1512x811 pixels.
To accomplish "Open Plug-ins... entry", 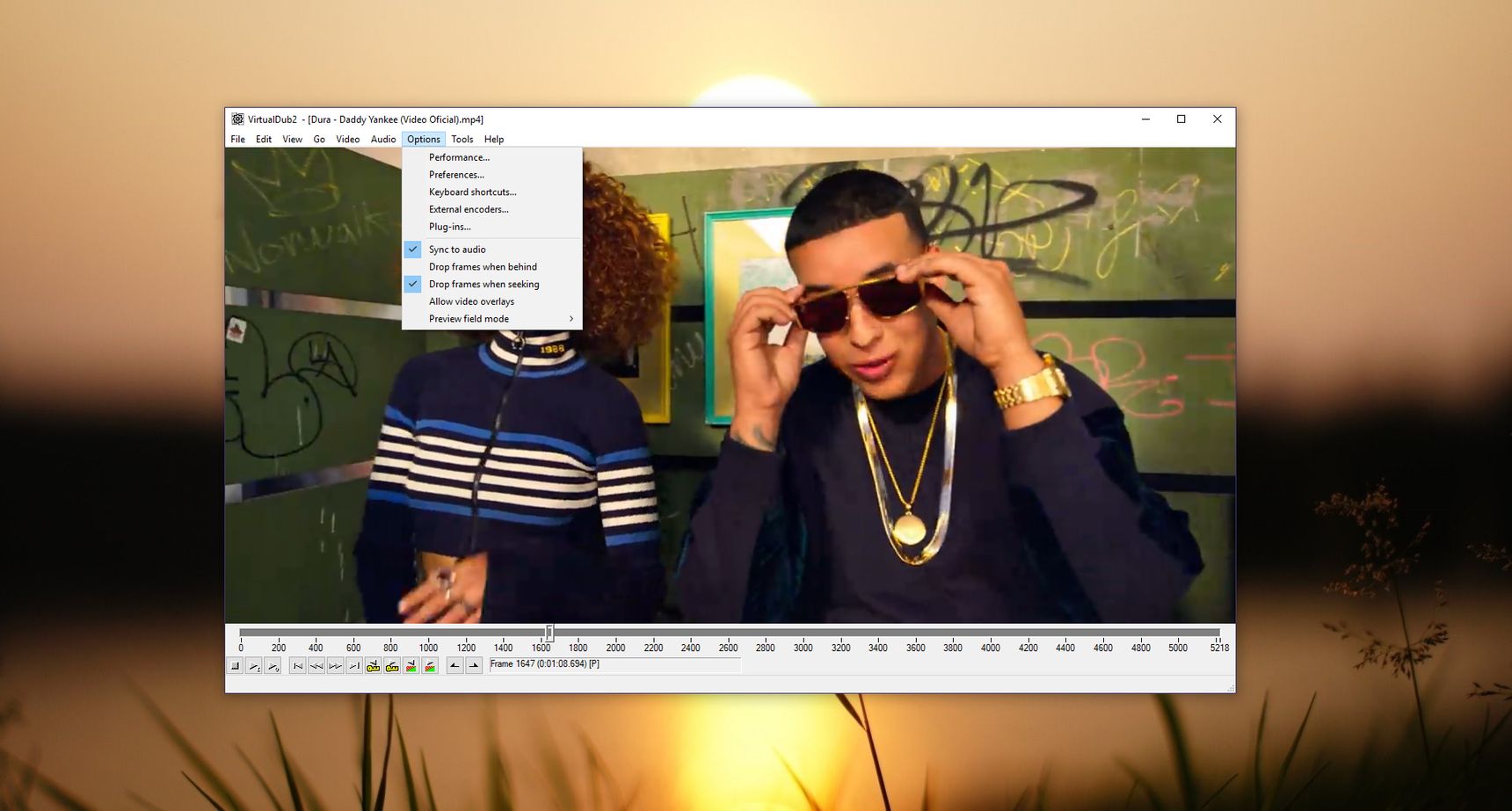I will click(492, 227).
